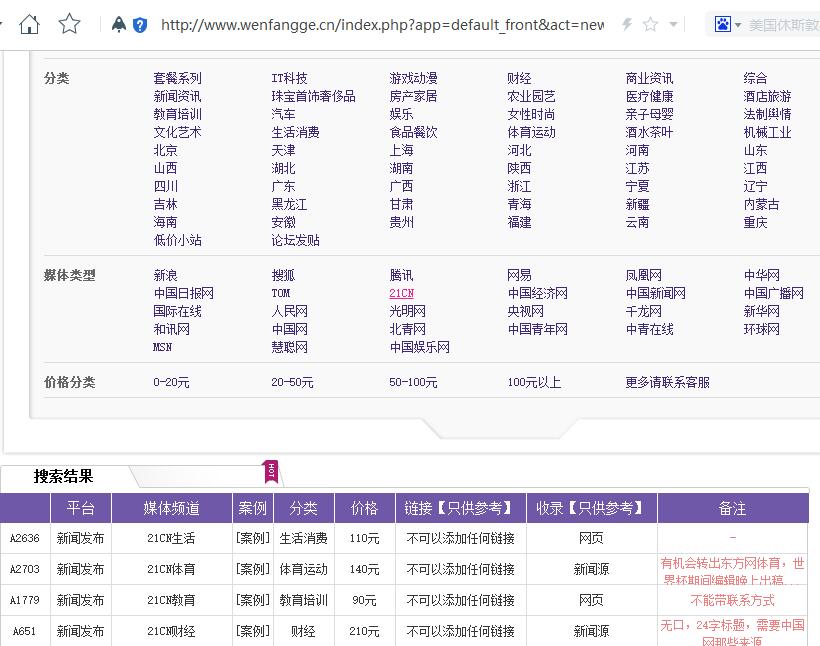820x646 pixels.
Task: Click the blue security shield icon
Action: [x=140, y=25]
